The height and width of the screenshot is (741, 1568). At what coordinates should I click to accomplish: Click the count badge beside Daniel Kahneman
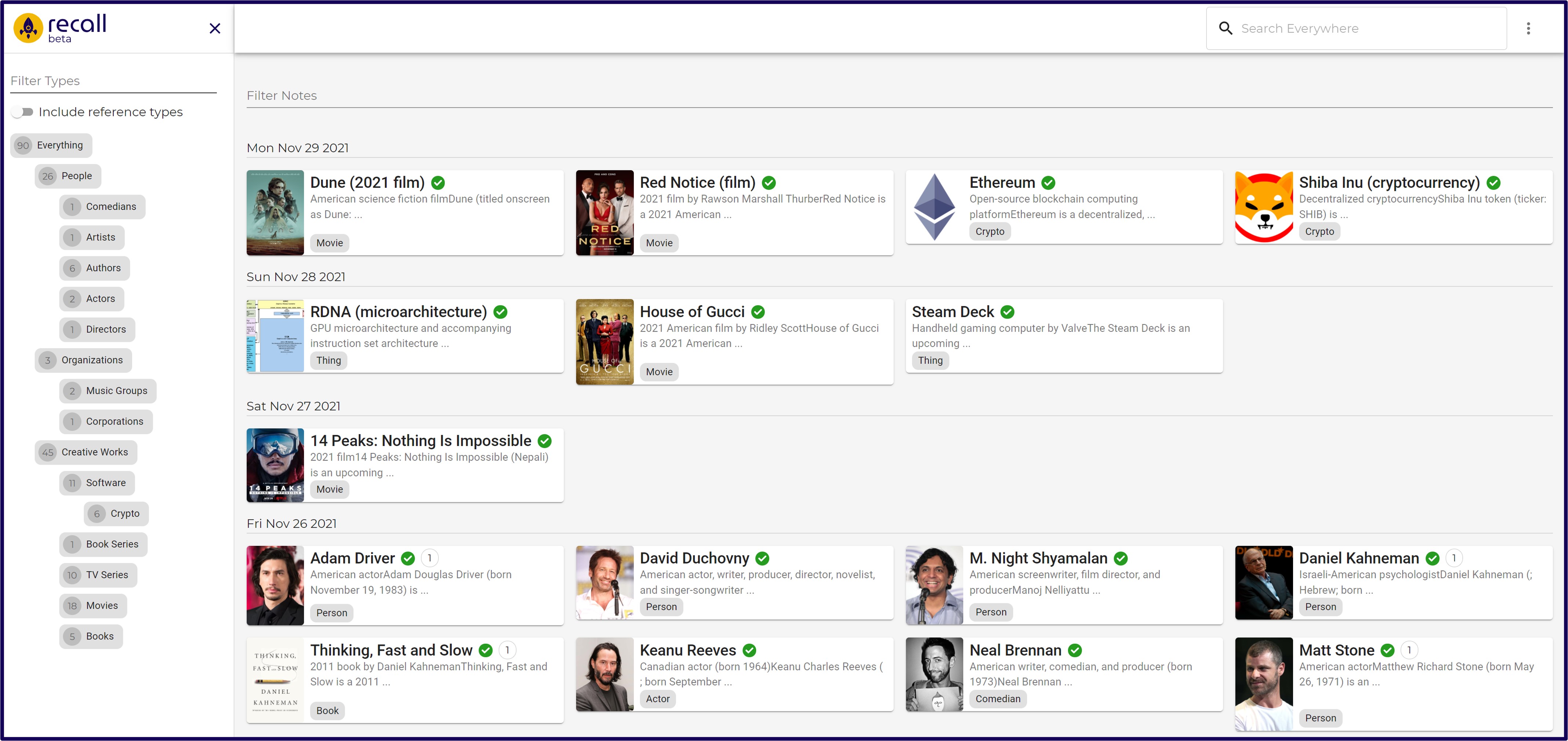point(1454,558)
